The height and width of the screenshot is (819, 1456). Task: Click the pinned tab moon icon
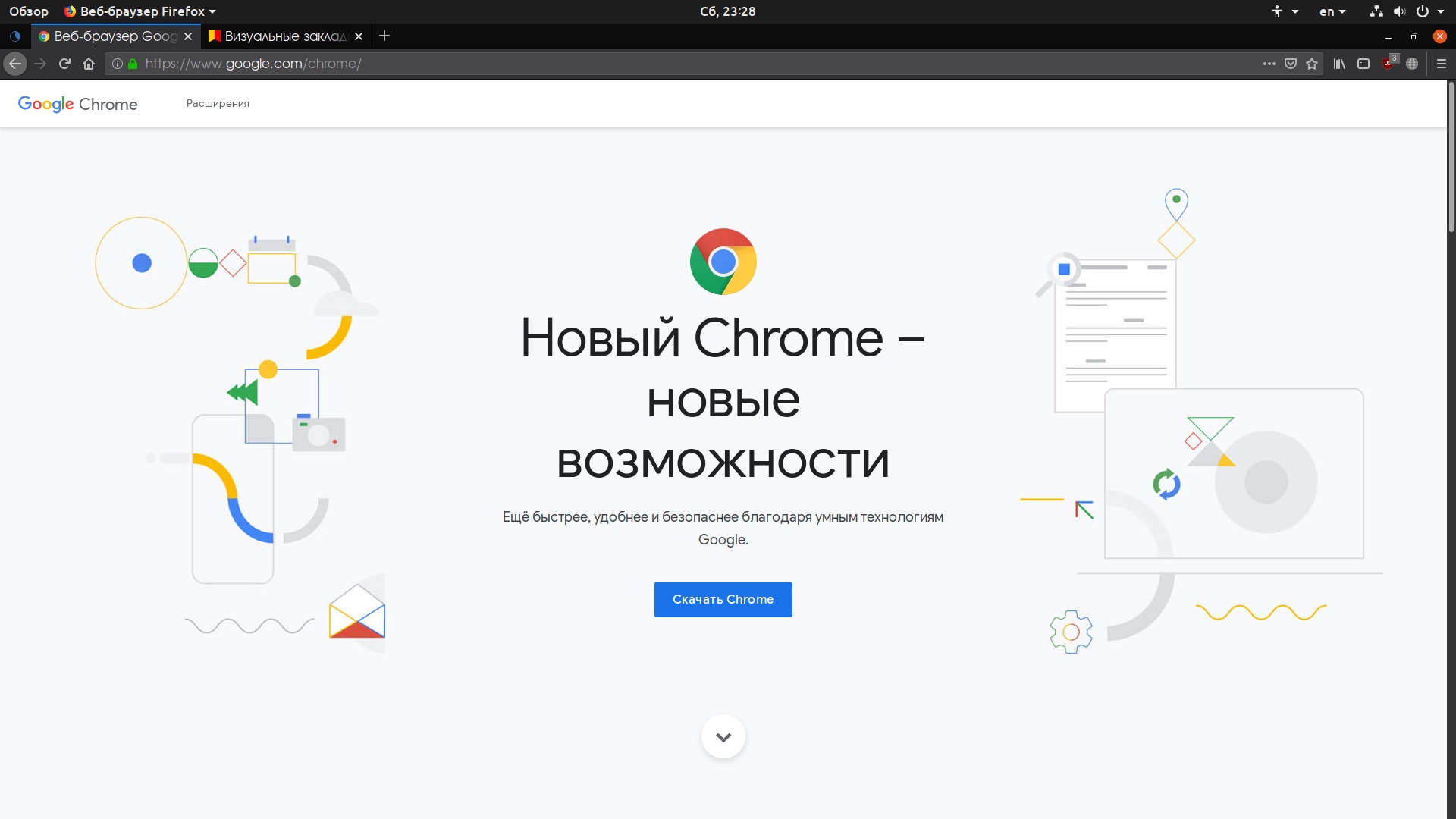tap(15, 36)
